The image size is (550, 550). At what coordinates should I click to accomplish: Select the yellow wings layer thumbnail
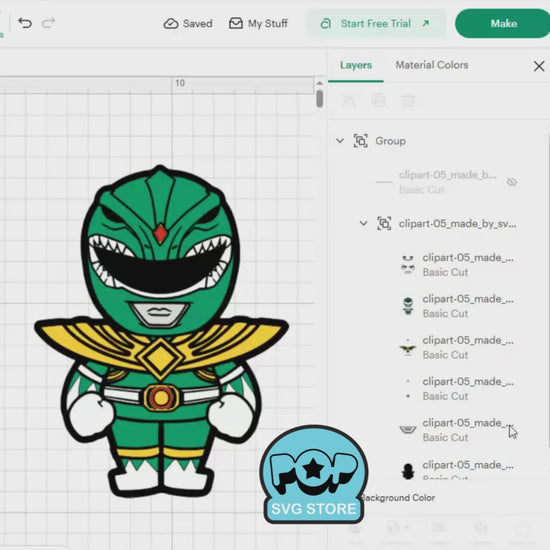pos(408,347)
